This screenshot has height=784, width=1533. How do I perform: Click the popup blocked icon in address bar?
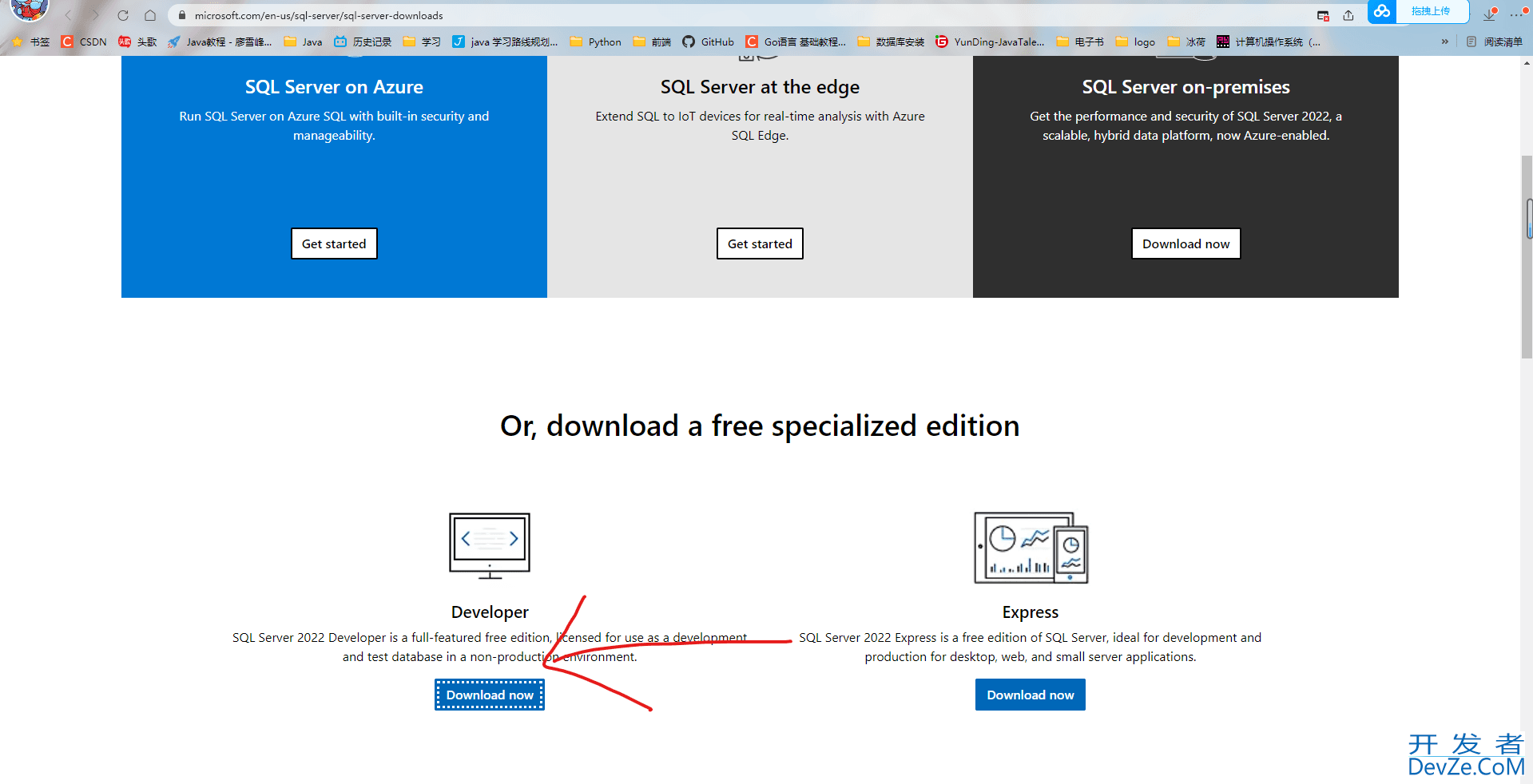tap(1323, 15)
